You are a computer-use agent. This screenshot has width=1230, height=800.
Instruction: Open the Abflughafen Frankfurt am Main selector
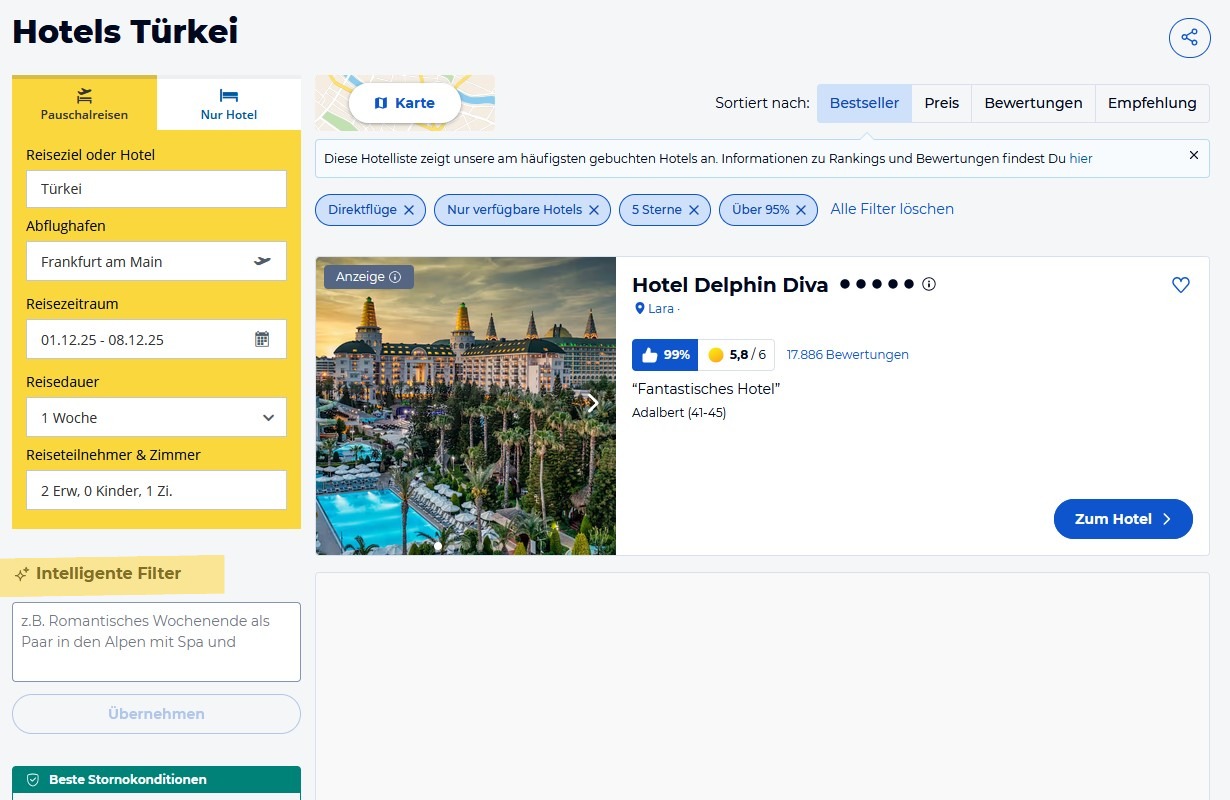pos(156,261)
